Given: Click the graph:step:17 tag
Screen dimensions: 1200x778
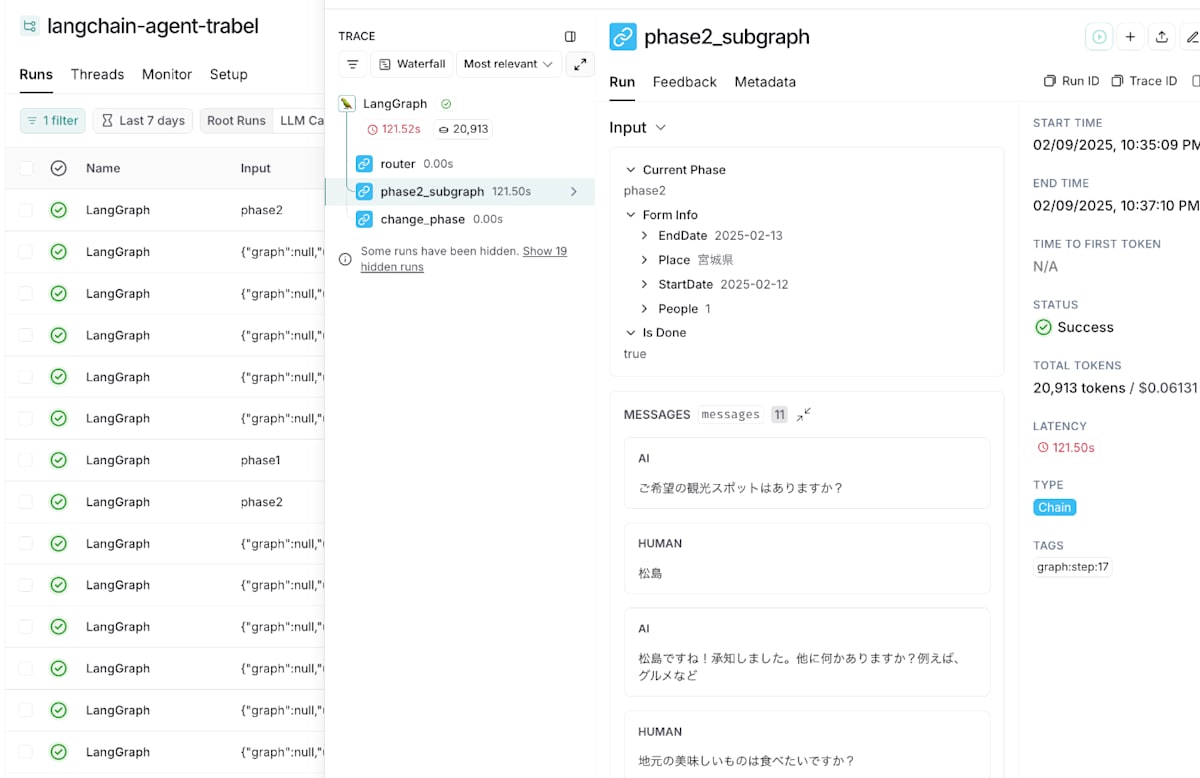Looking at the screenshot, I should coord(1072,567).
